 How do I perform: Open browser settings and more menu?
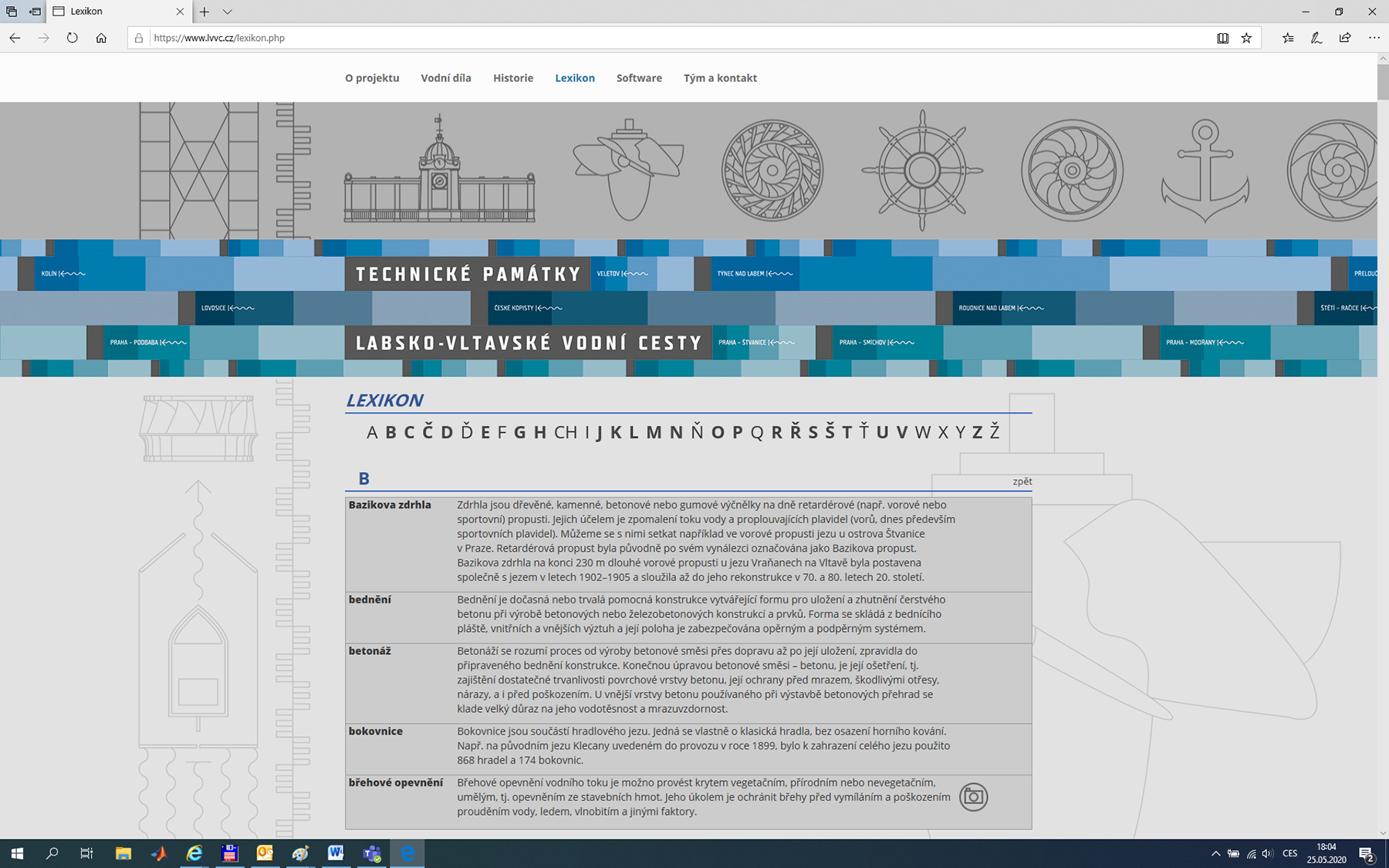point(1374,38)
